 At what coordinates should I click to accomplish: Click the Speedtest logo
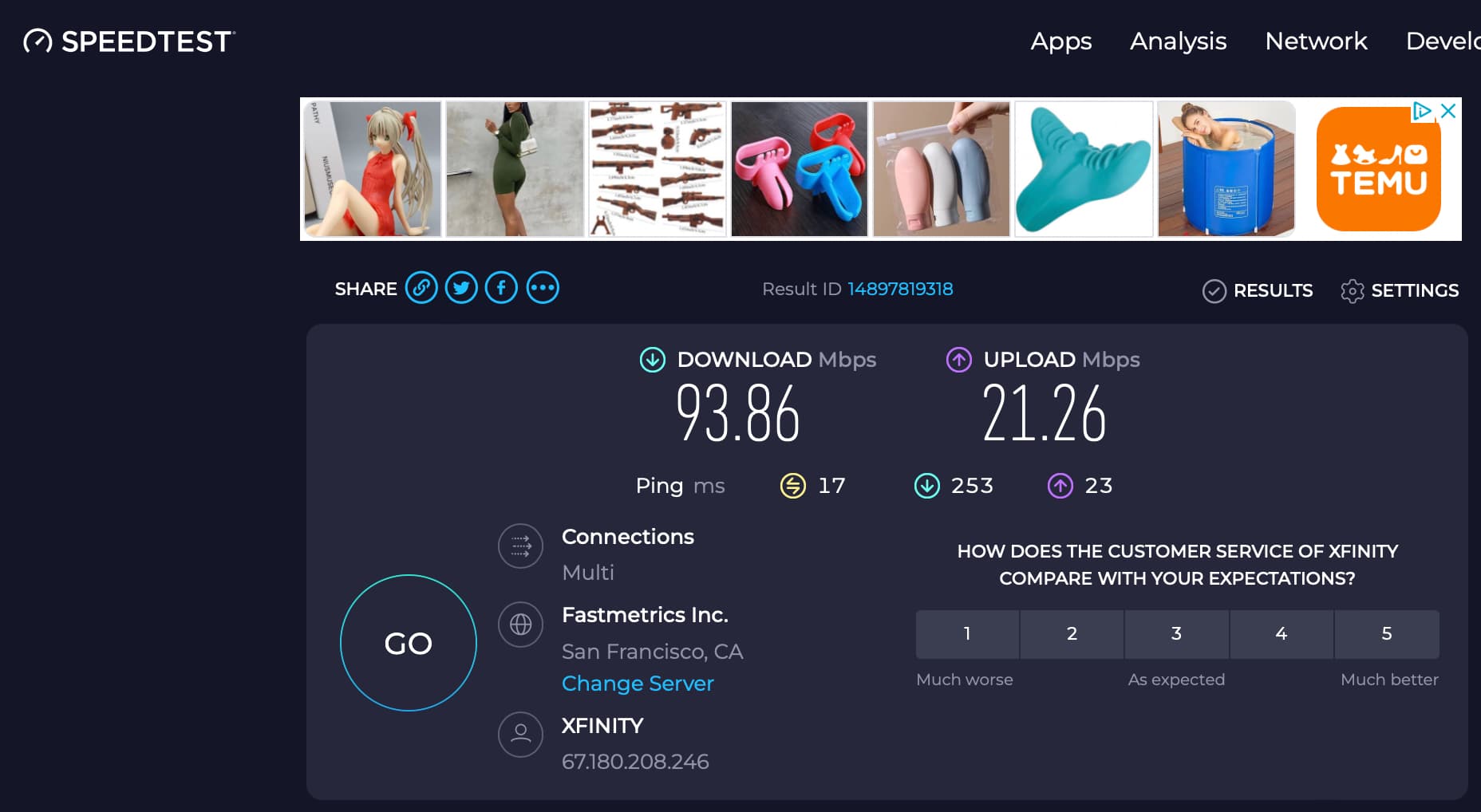coord(129,41)
